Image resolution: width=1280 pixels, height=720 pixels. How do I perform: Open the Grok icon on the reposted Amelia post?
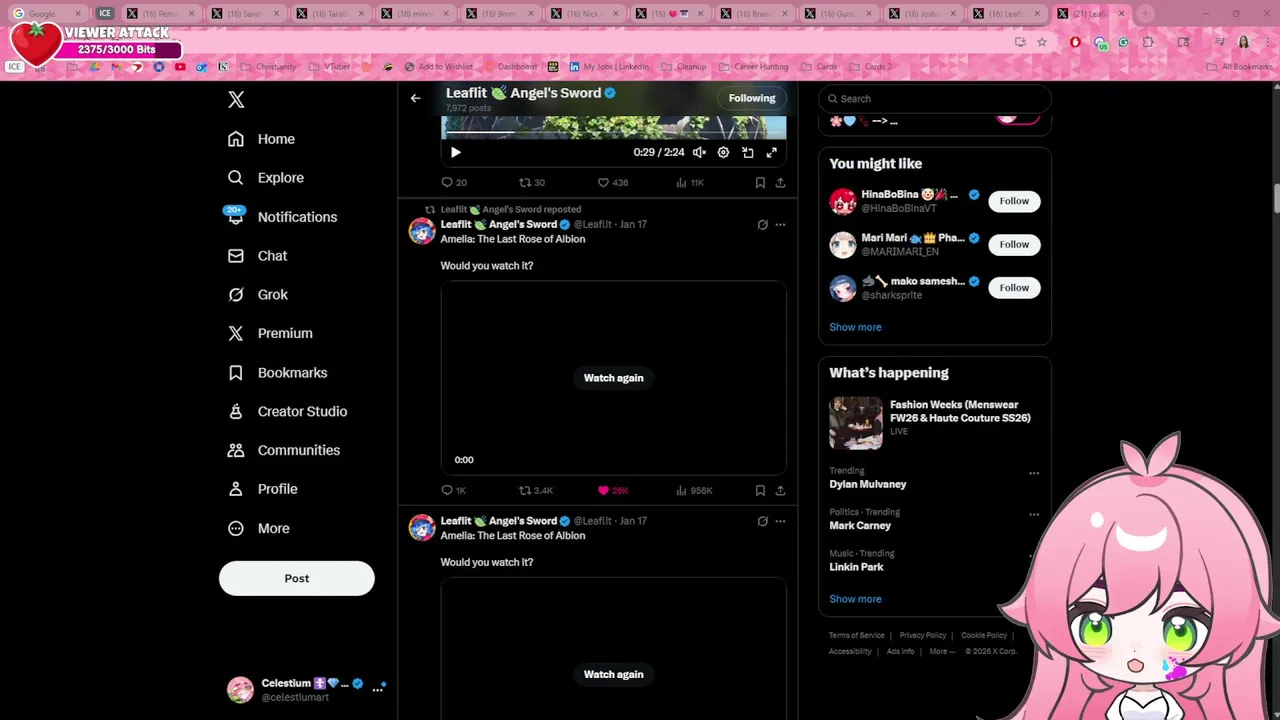coord(762,225)
